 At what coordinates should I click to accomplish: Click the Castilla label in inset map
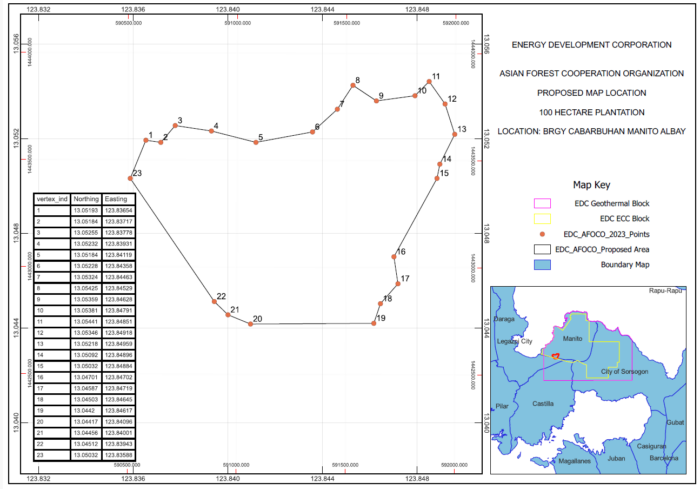point(543,404)
